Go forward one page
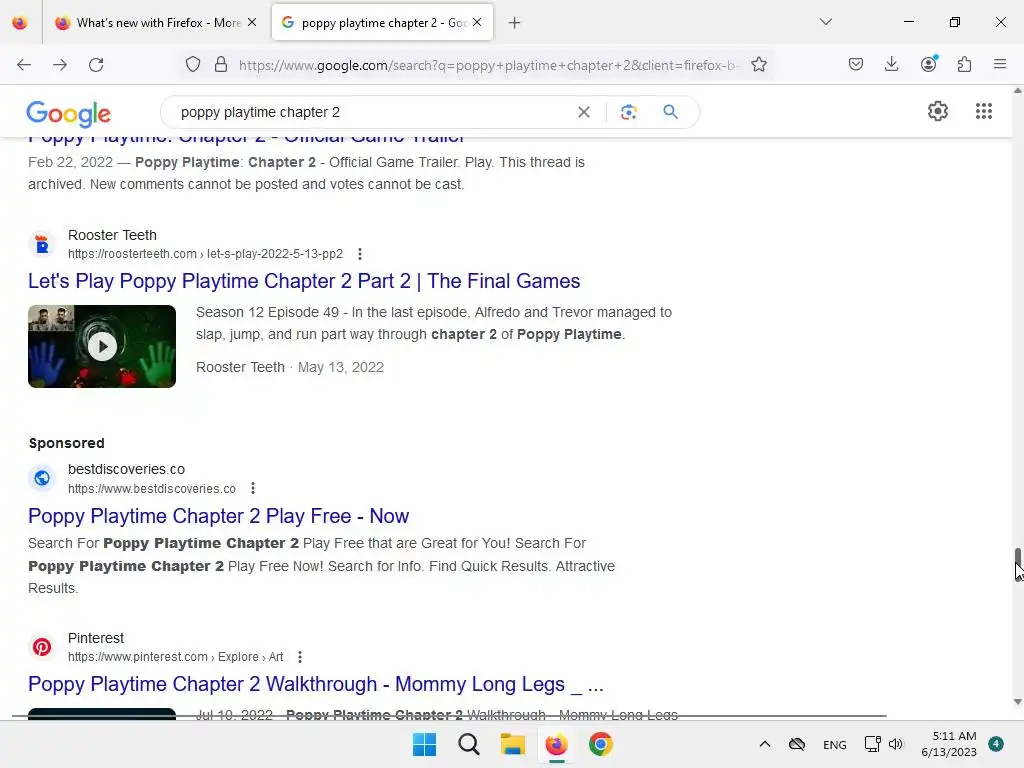Image resolution: width=1024 pixels, height=768 pixels. tap(60, 65)
